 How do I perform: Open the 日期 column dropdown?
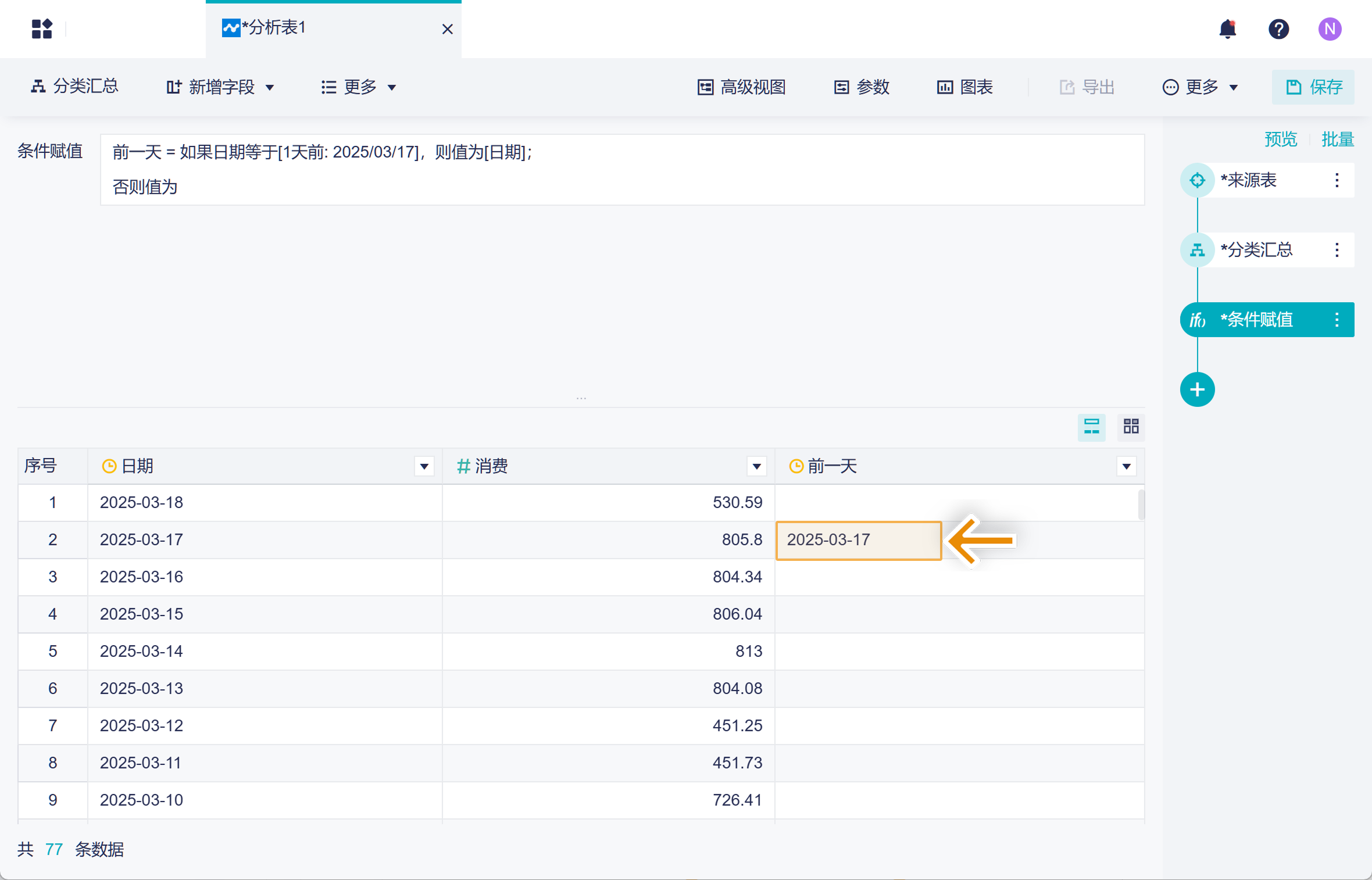click(424, 466)
